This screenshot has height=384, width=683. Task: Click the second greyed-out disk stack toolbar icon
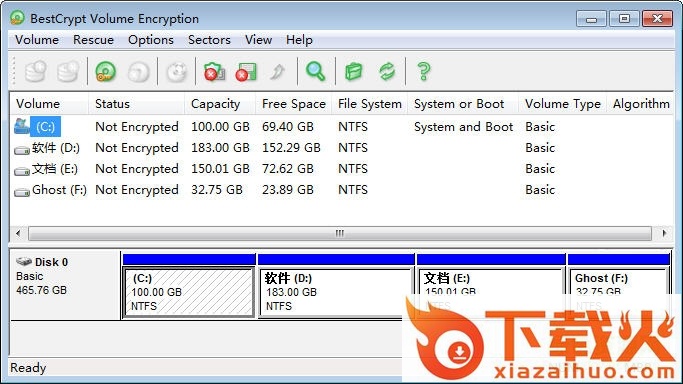68,71
